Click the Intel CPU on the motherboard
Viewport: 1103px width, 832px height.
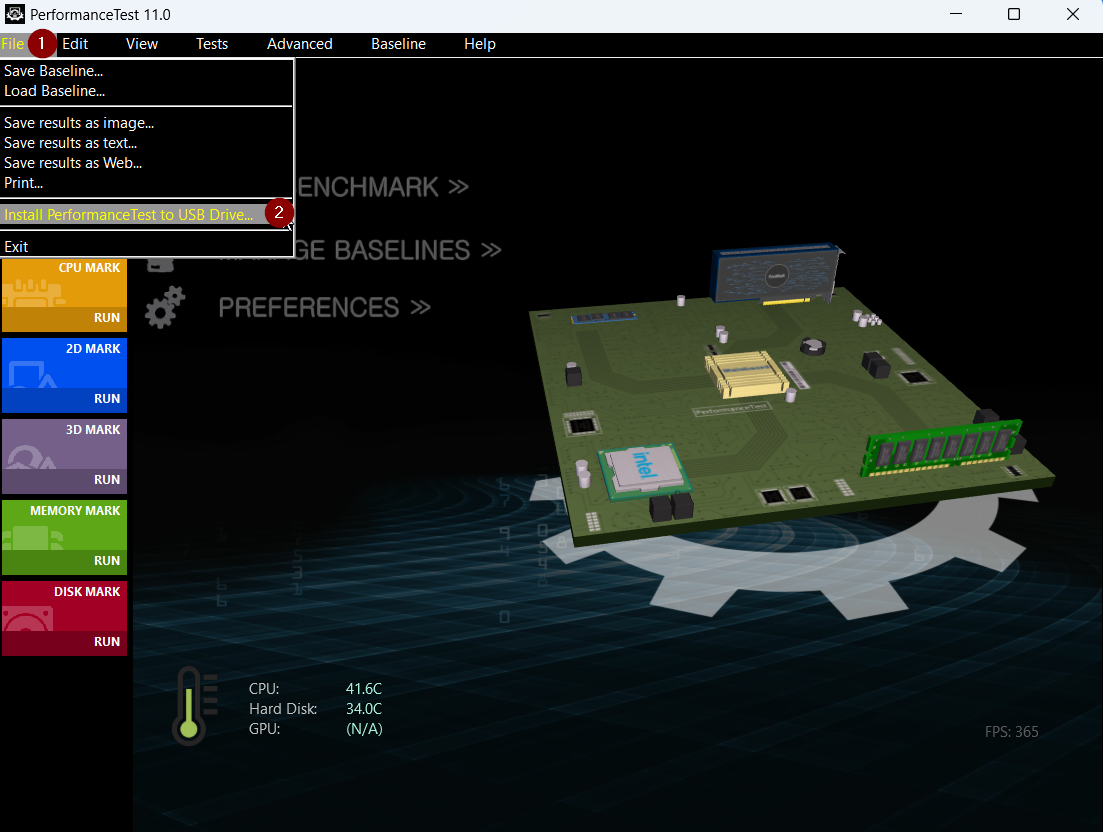[644, 471]
